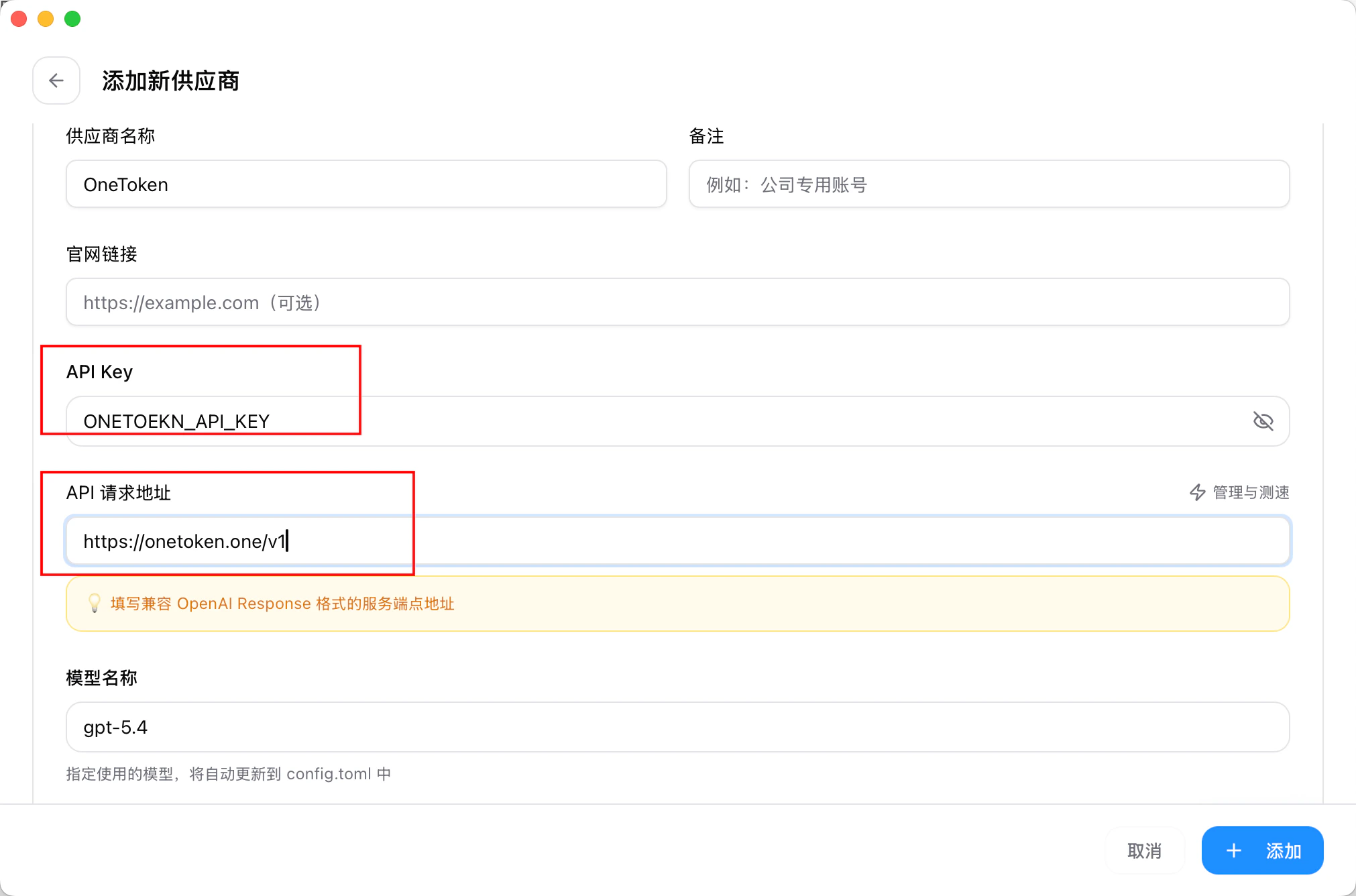Click the back arrow button
This screenshot has height=896, width=1356.
tap(56, 80)
